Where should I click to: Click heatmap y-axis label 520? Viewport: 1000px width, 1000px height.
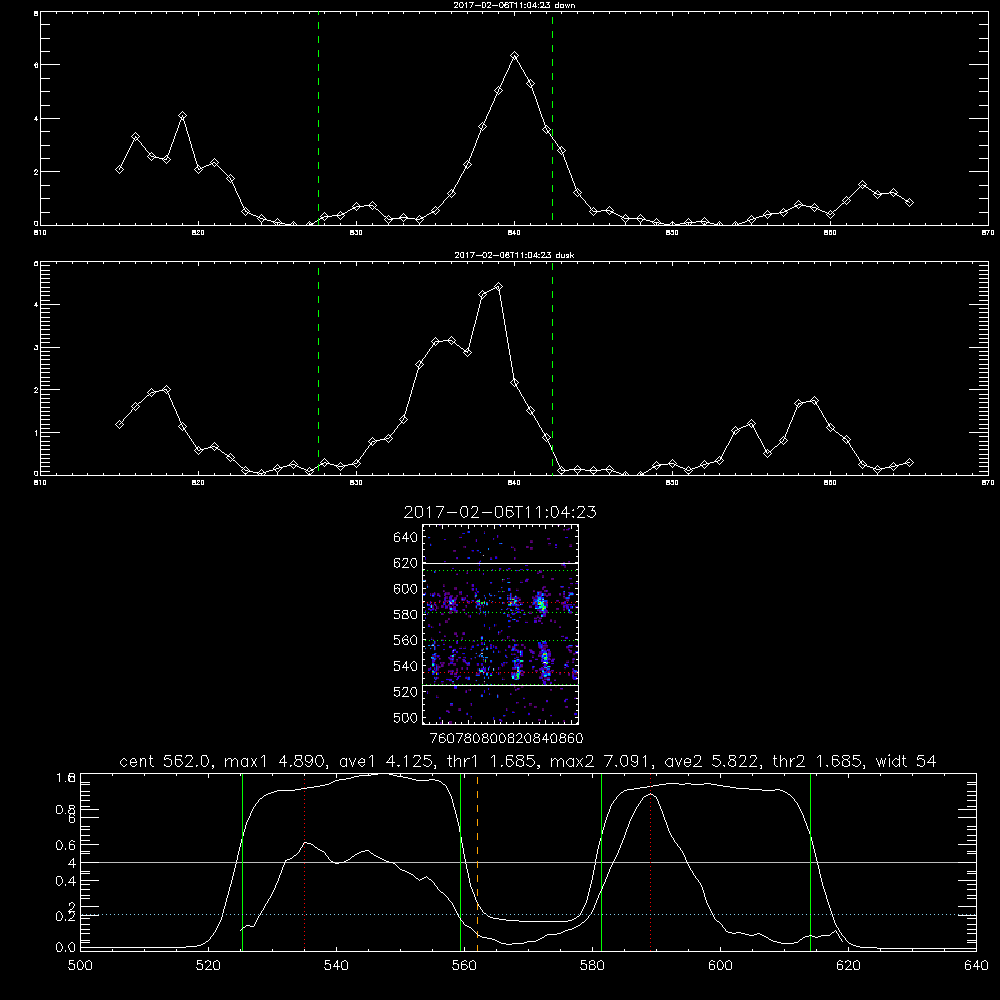click(x=406, y=692)
